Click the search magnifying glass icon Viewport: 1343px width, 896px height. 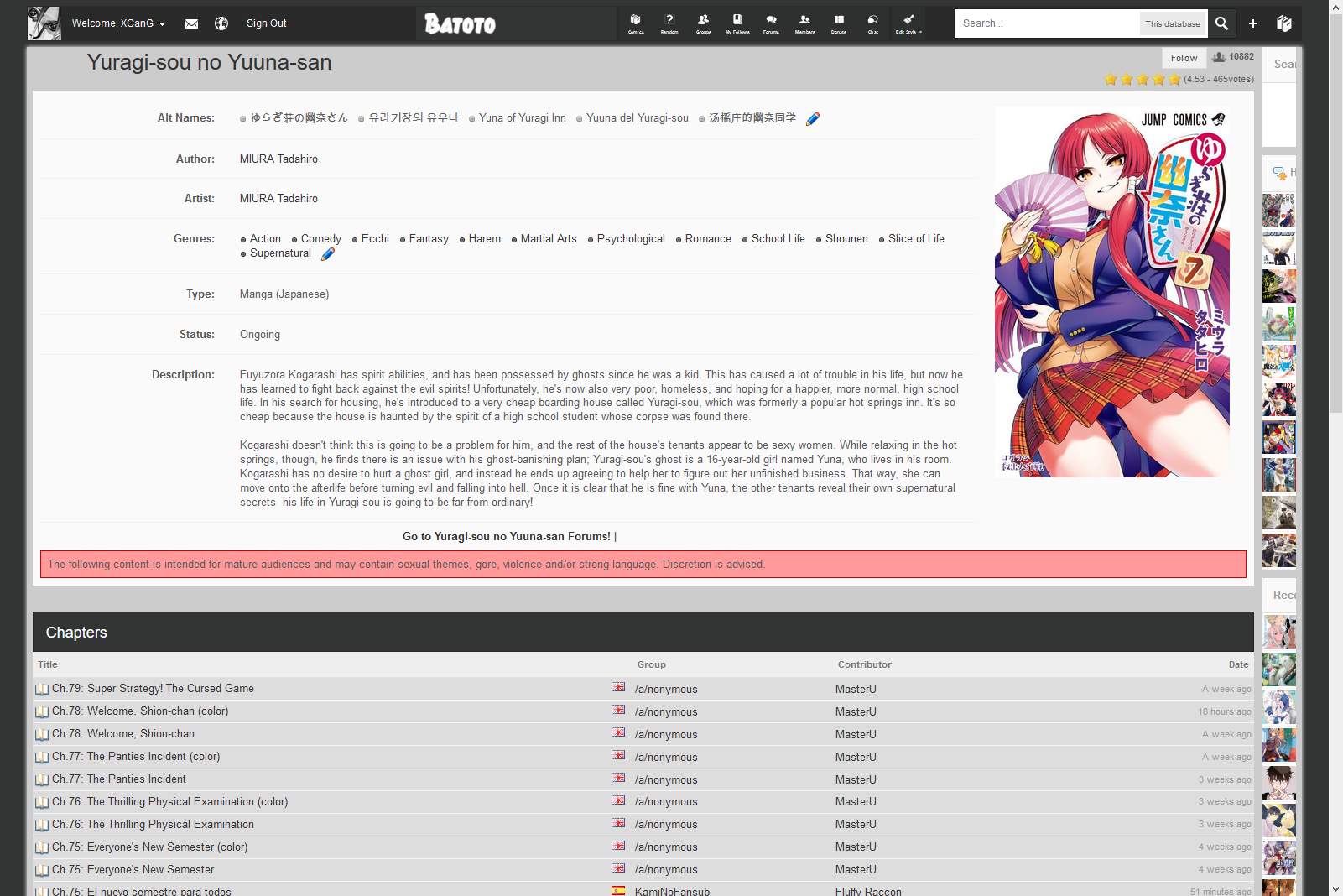1221,23
